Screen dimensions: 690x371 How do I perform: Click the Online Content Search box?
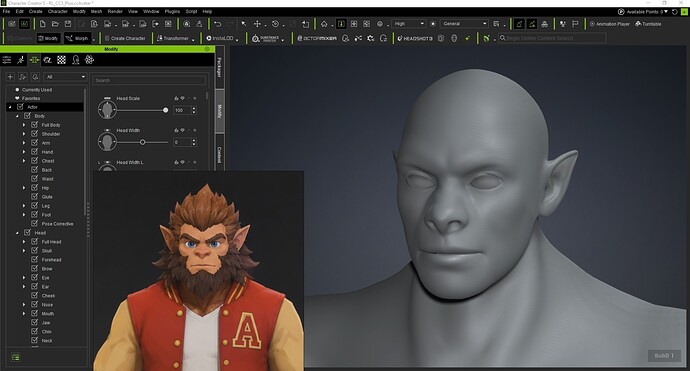[x=552, y=38]
